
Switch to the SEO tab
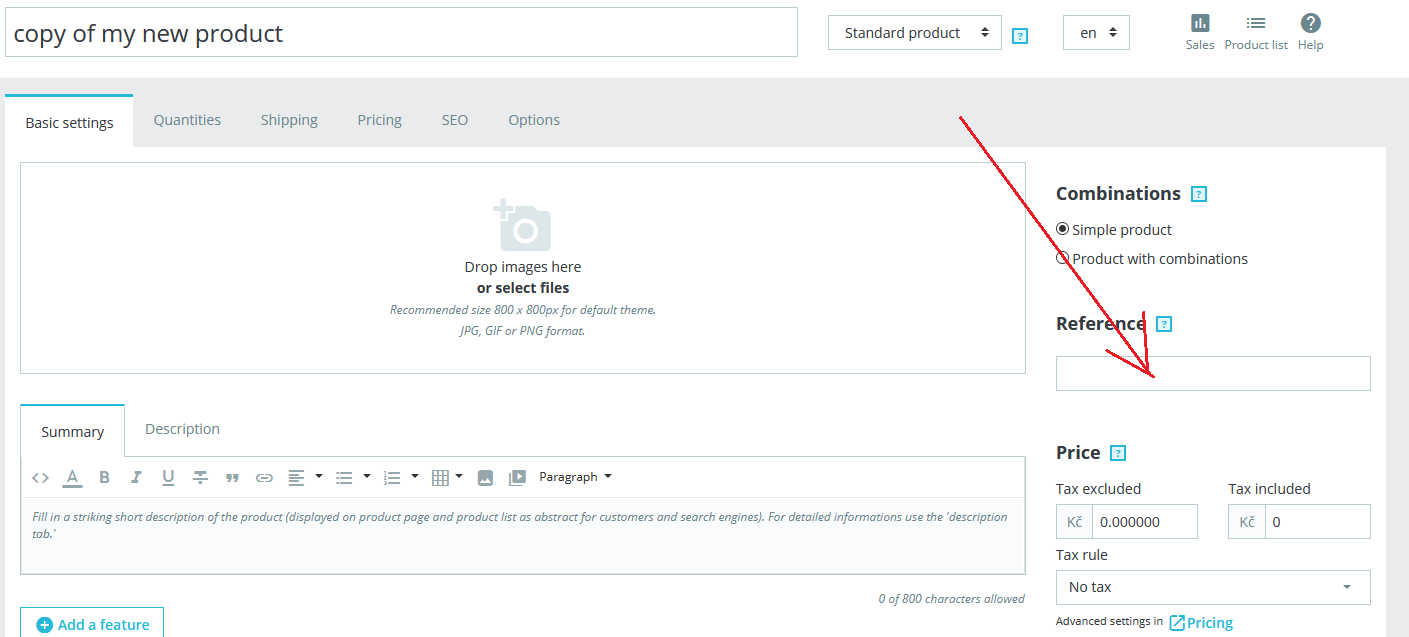click(x=455, y=120)
